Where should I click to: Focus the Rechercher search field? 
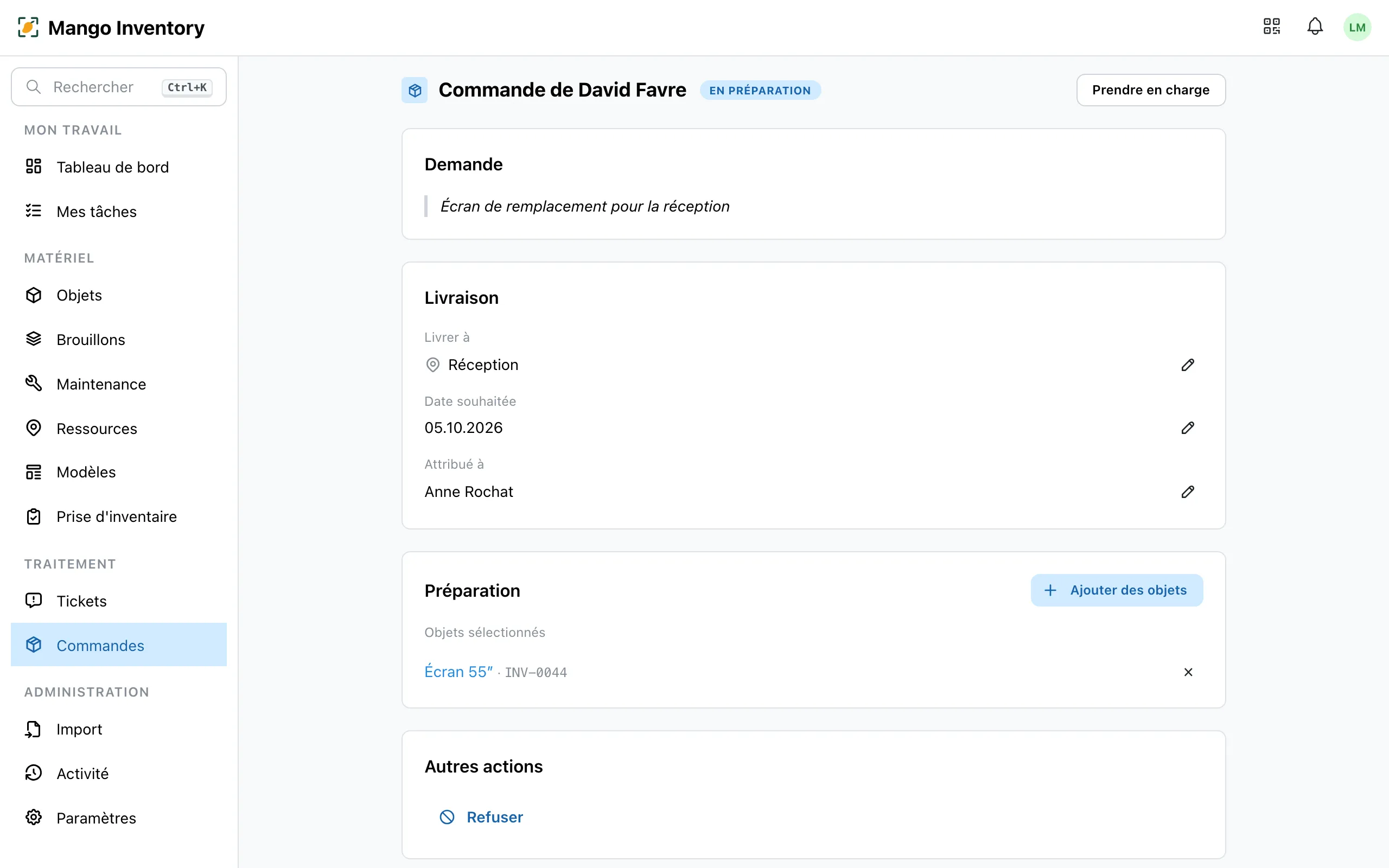coord(119,87)
